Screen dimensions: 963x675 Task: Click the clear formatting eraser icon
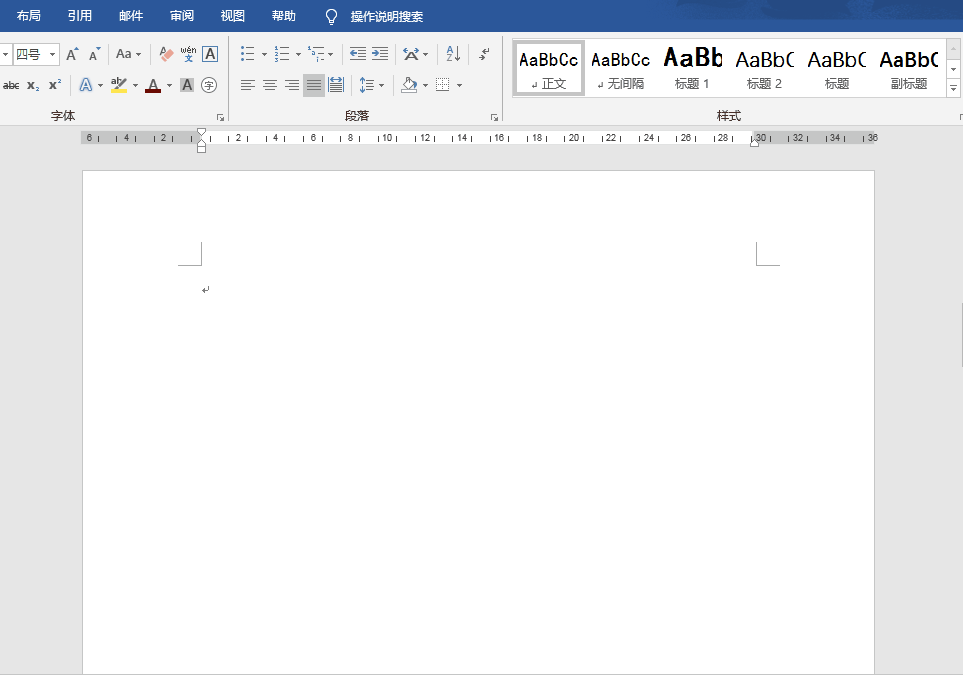click(x=166, y=54)
